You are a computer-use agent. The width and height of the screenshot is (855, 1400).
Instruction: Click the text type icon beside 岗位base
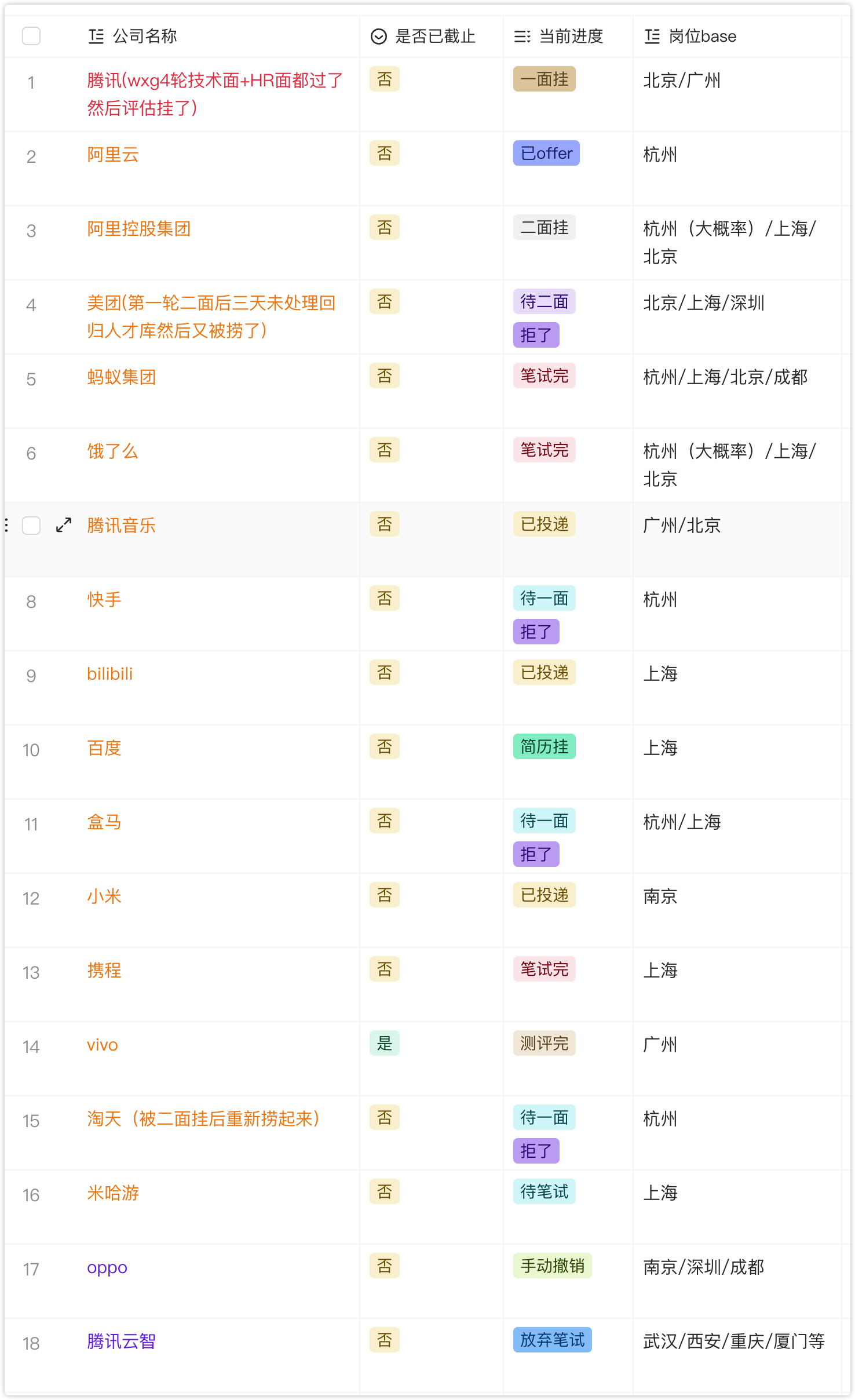[x=652, y=37]
